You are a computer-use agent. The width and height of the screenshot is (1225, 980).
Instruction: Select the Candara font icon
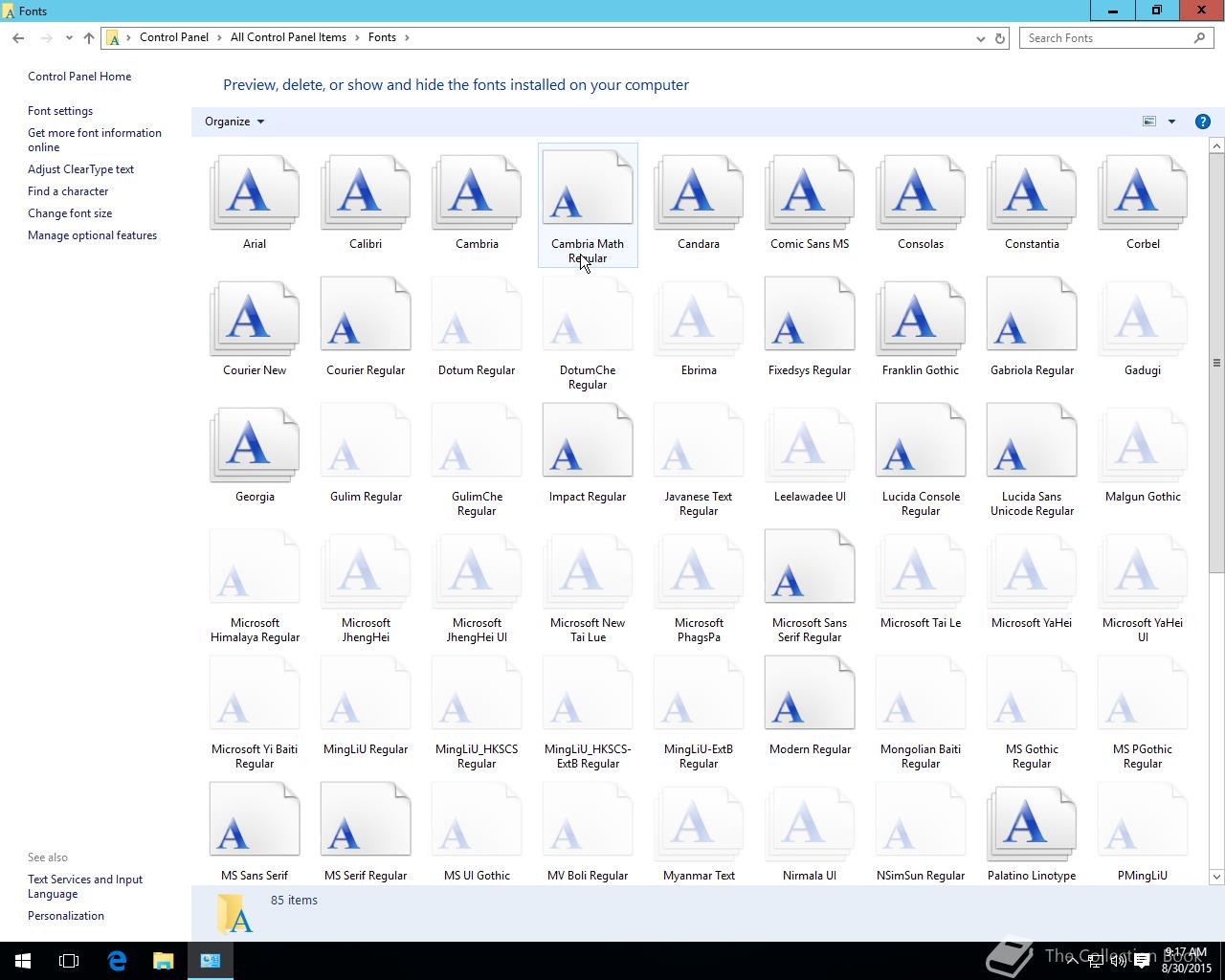[699, 194]
